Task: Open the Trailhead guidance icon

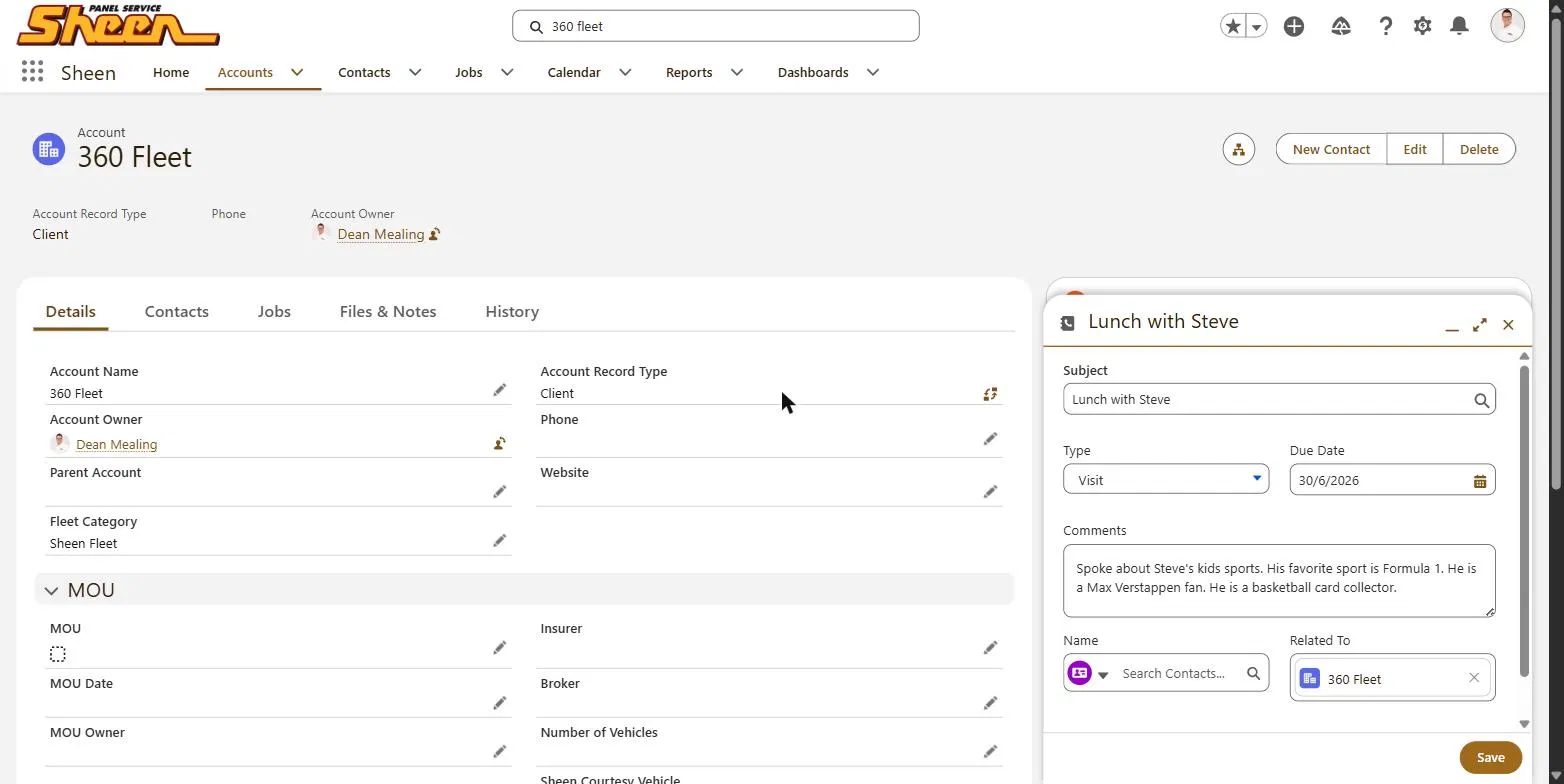Action: (x=1341, y=26)
